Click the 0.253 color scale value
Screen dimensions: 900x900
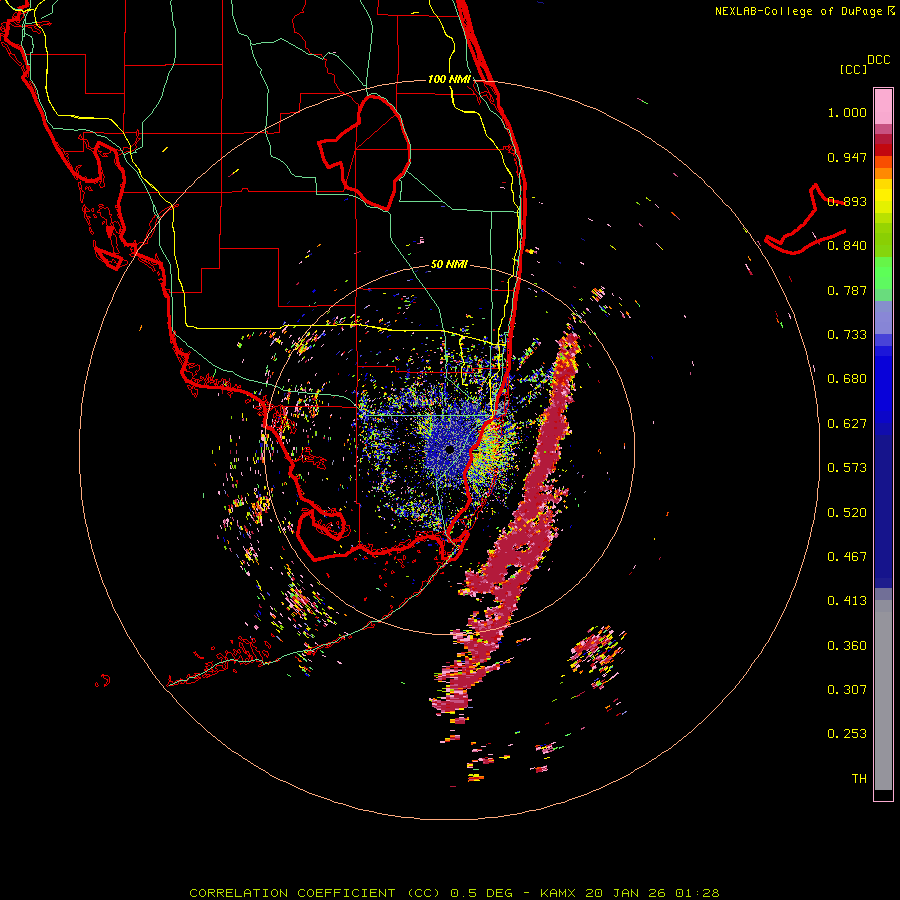click(x=847, y=734)
